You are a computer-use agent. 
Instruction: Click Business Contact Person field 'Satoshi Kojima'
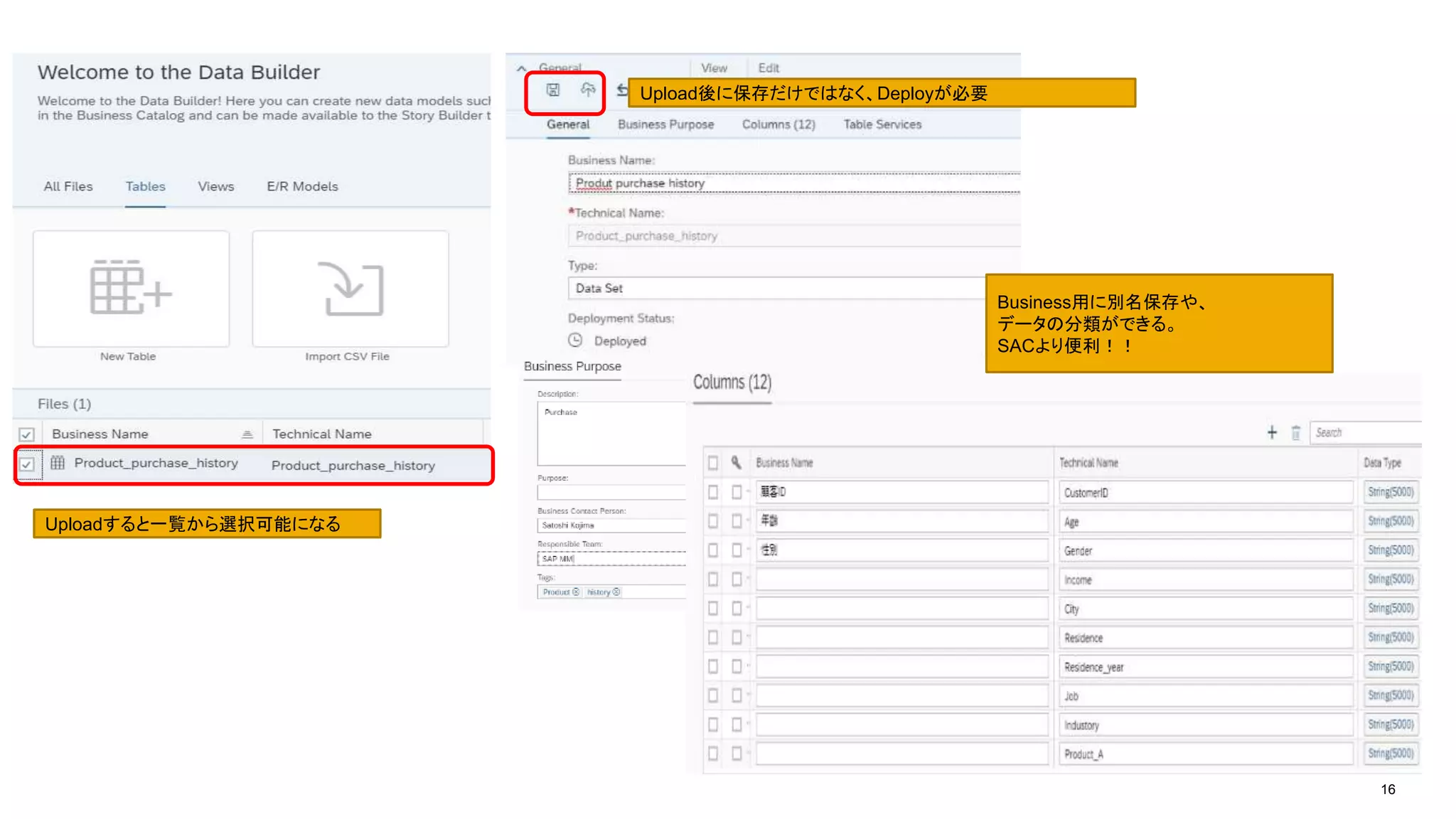[x=612, y=525]
